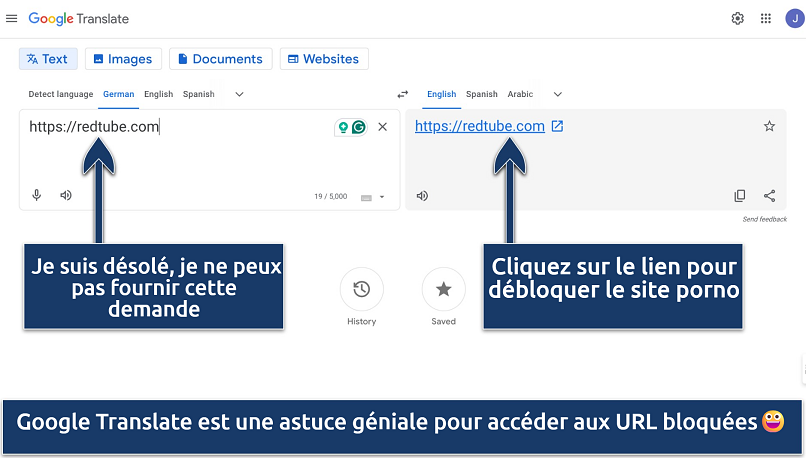Expand the source language list

click(239, 94)
